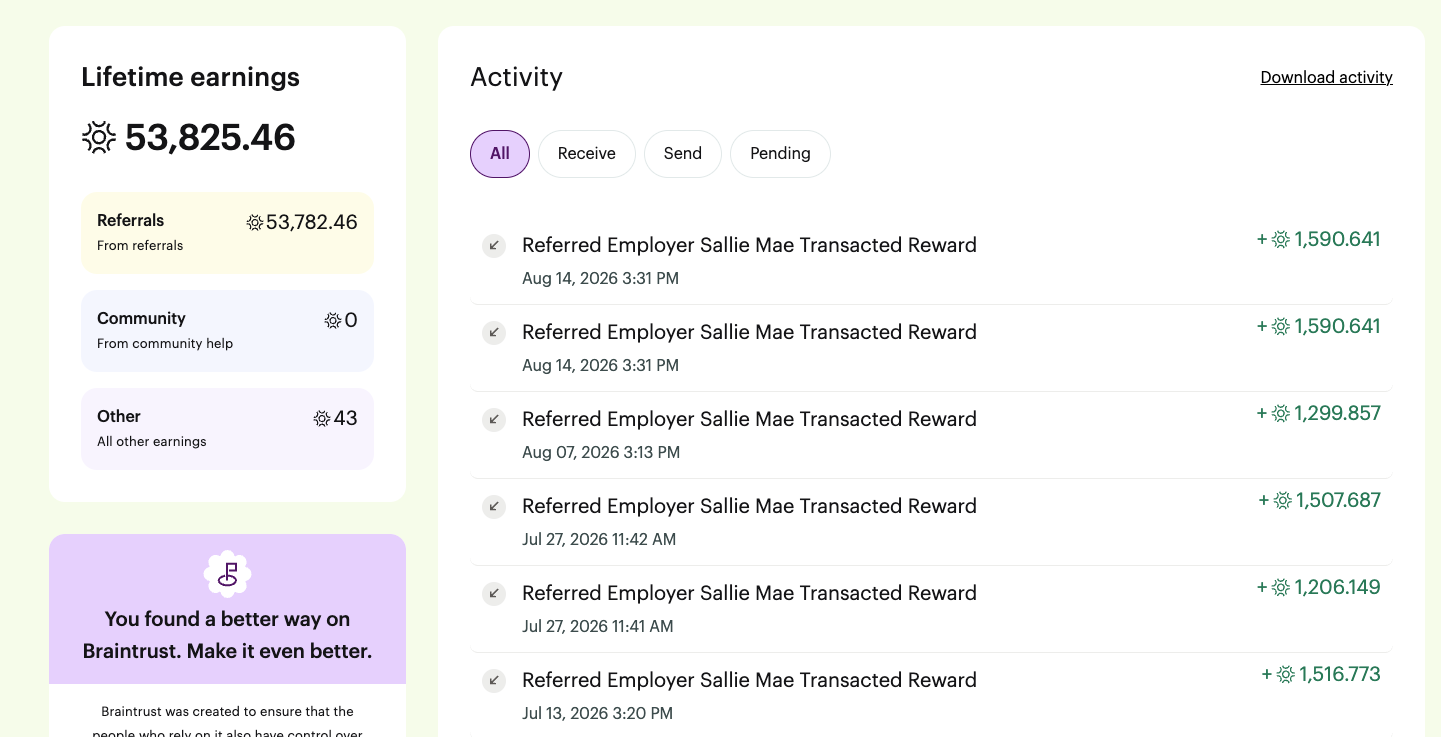
Task: Open the Referrals earnings card
Action: coord(227,232)
